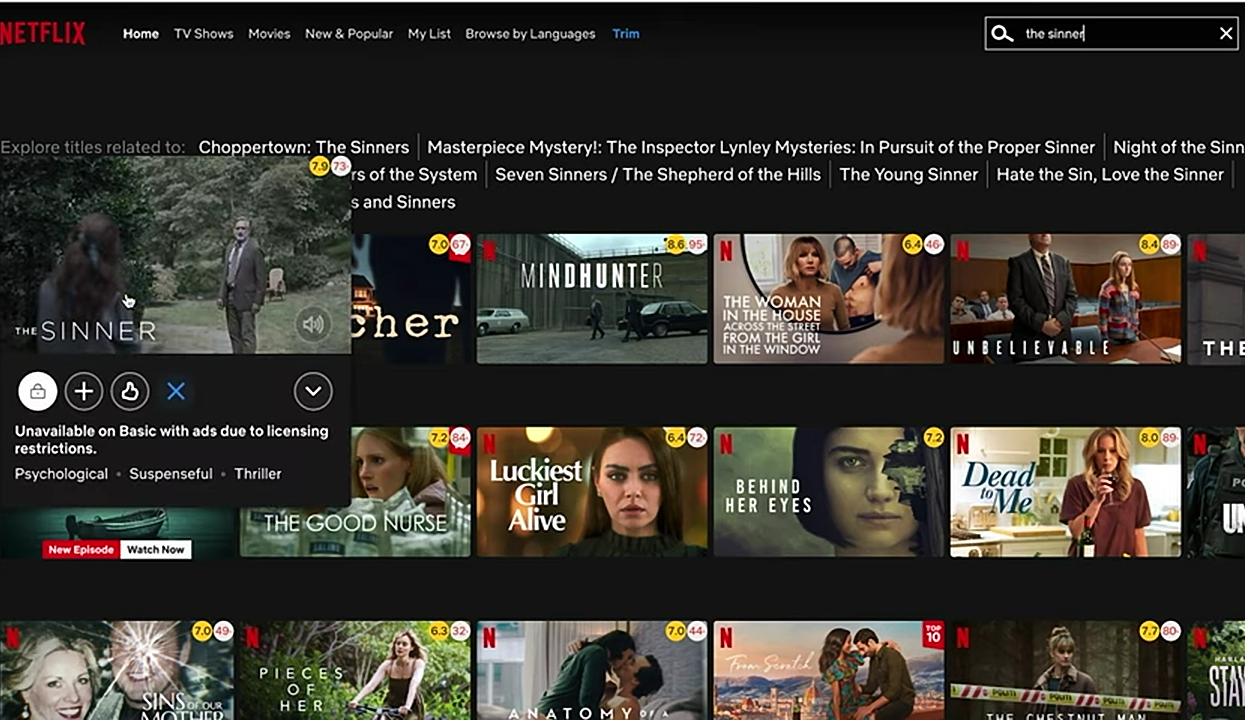
Task: Open the New & Popular section
Action: [x=349, y=33]
